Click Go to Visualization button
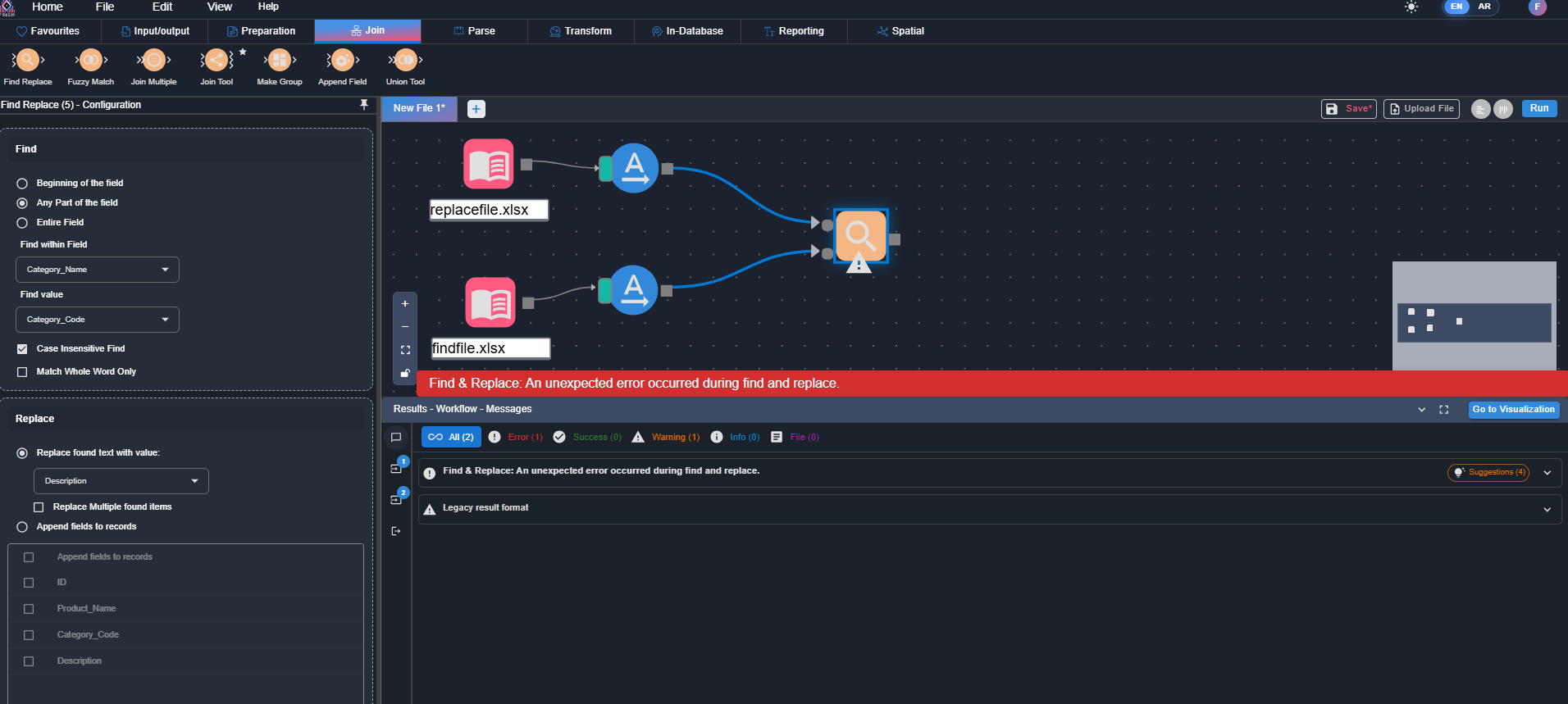Screen dimensions: 1568x704 click(x=1513, y=410)
